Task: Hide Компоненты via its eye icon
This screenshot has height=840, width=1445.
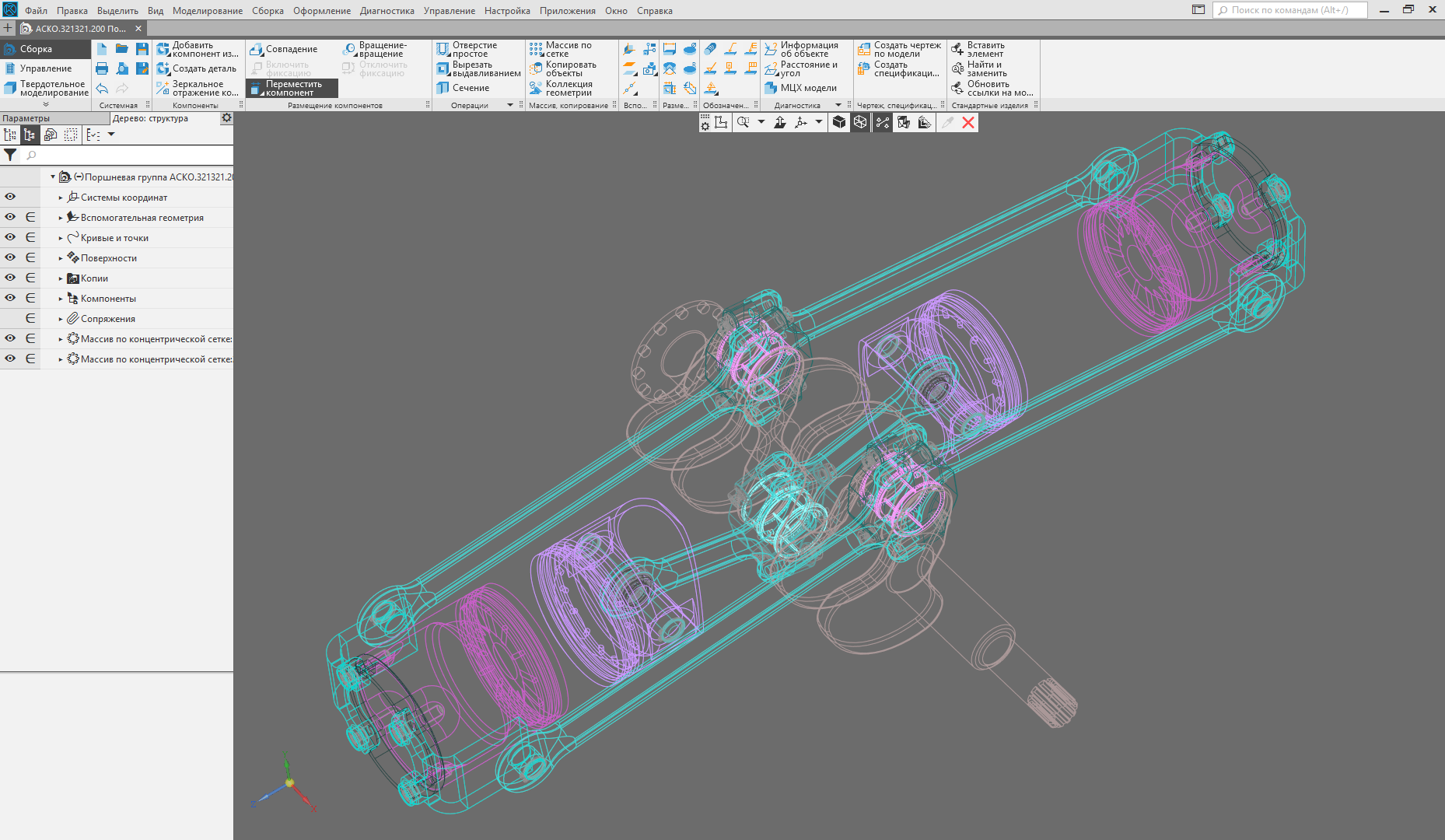Action: (x=10, y=298)
